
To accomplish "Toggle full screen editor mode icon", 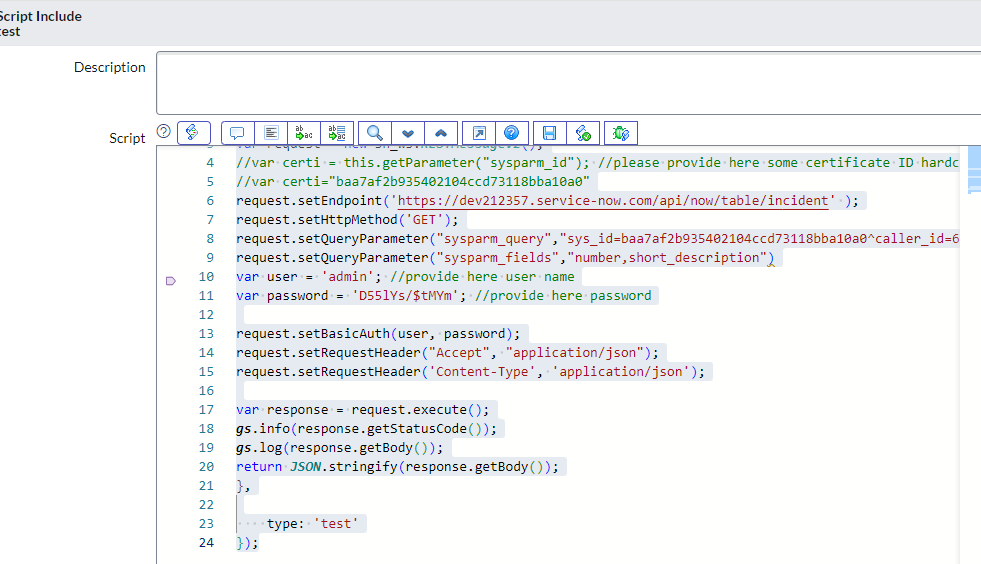I will tap(479, 133).
